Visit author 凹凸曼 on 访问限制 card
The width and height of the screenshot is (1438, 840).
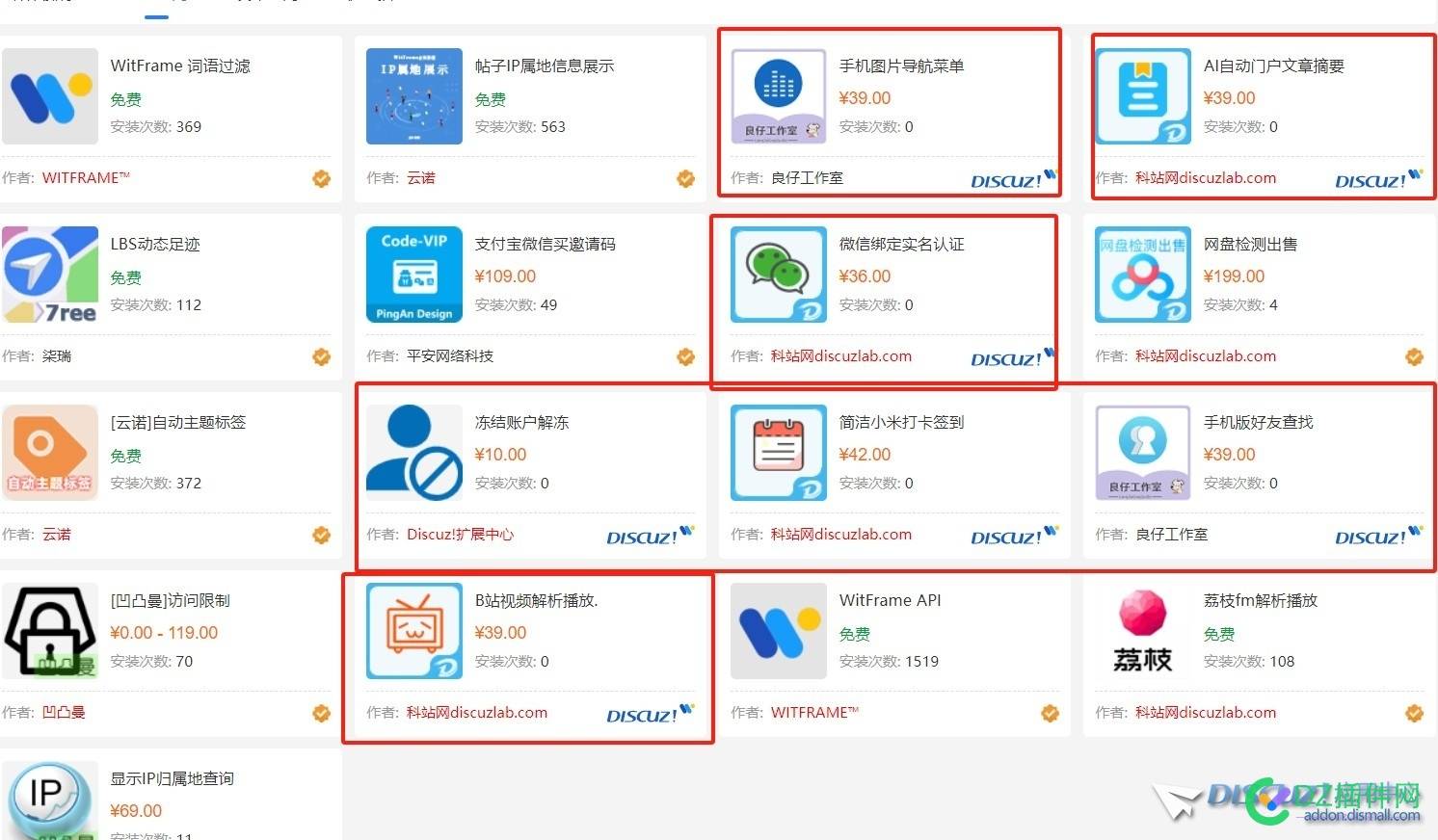(x=64, y=712)
